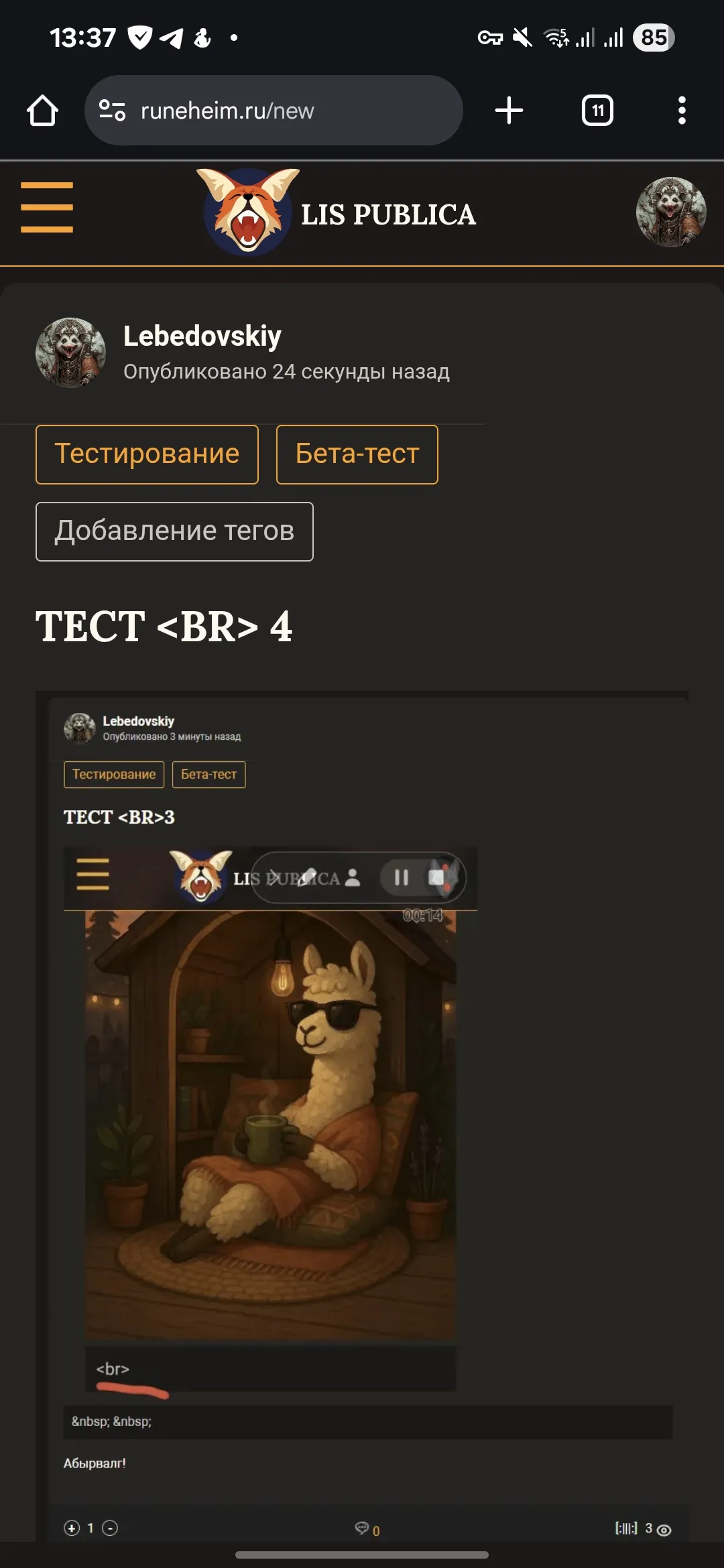Open the post comments icon
Image resolution: width=724 pixels, height=1568 pixels.
point(362,1528)
